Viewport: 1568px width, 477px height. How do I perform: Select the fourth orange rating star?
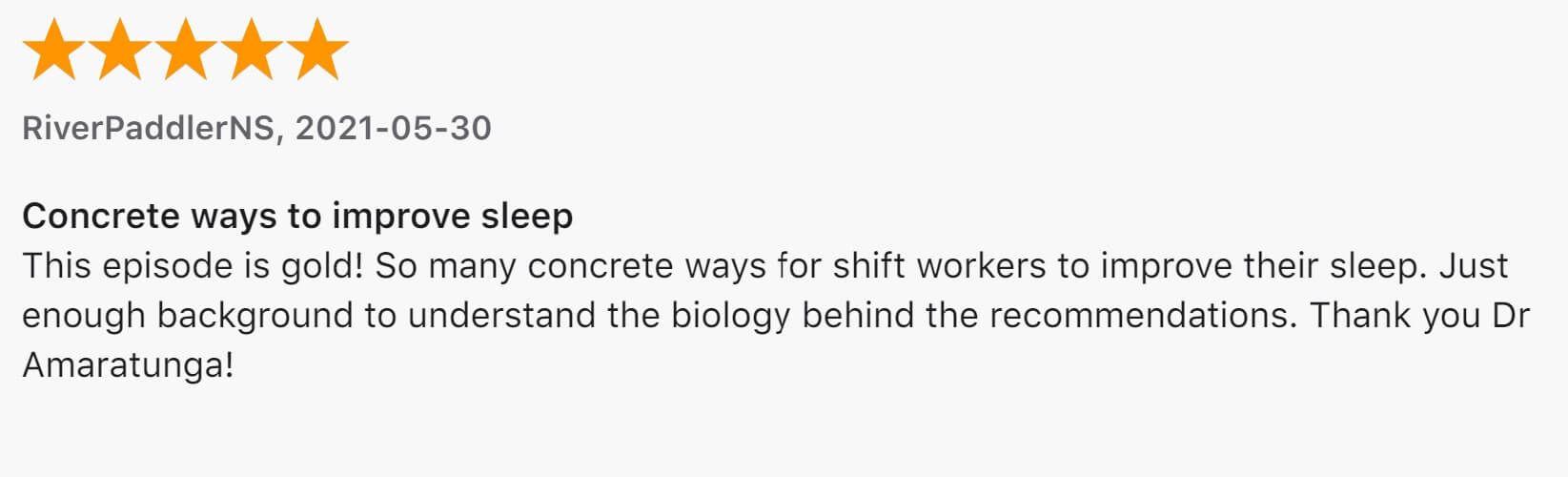(x=252, y=49)
